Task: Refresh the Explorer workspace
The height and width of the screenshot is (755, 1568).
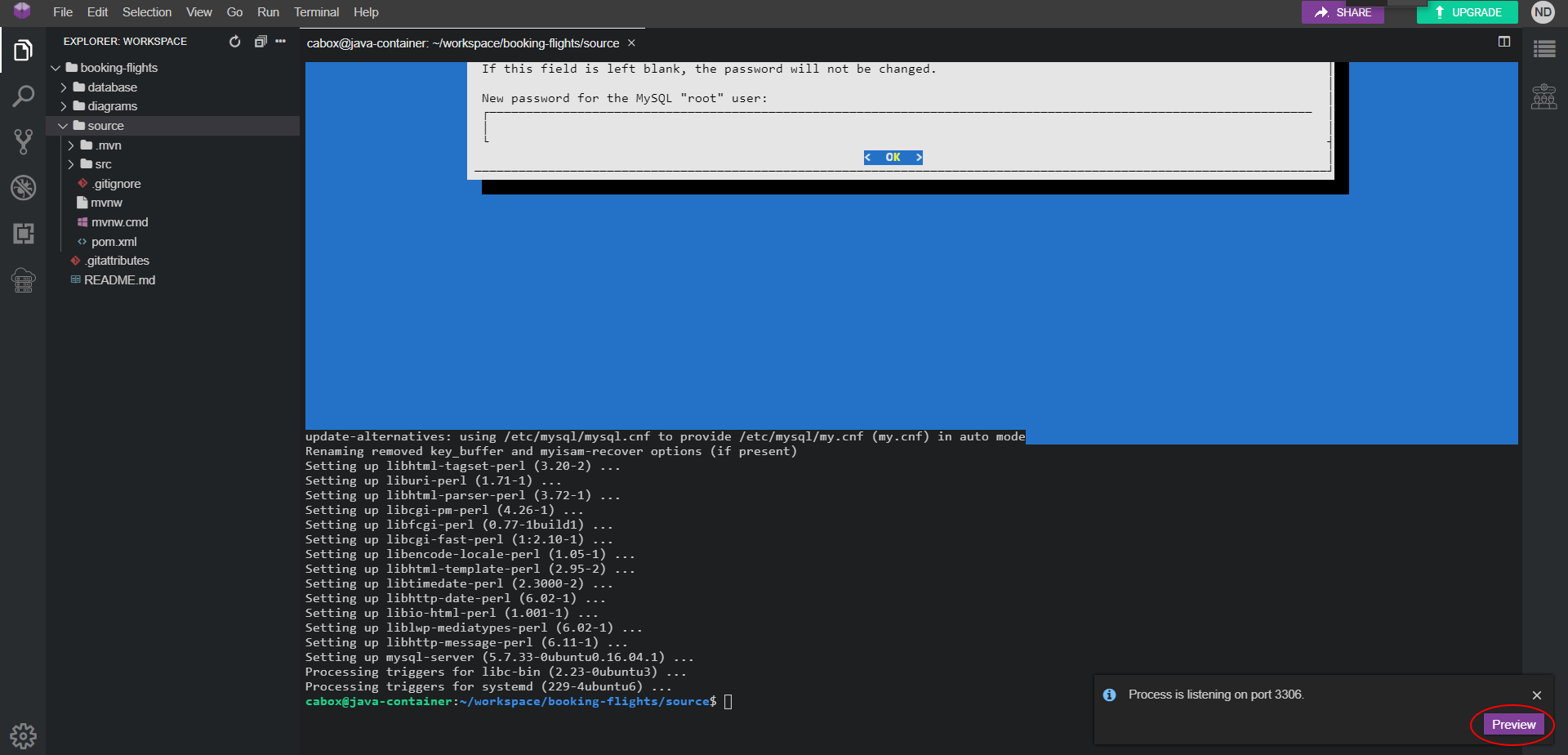Action: pos(235,42)
